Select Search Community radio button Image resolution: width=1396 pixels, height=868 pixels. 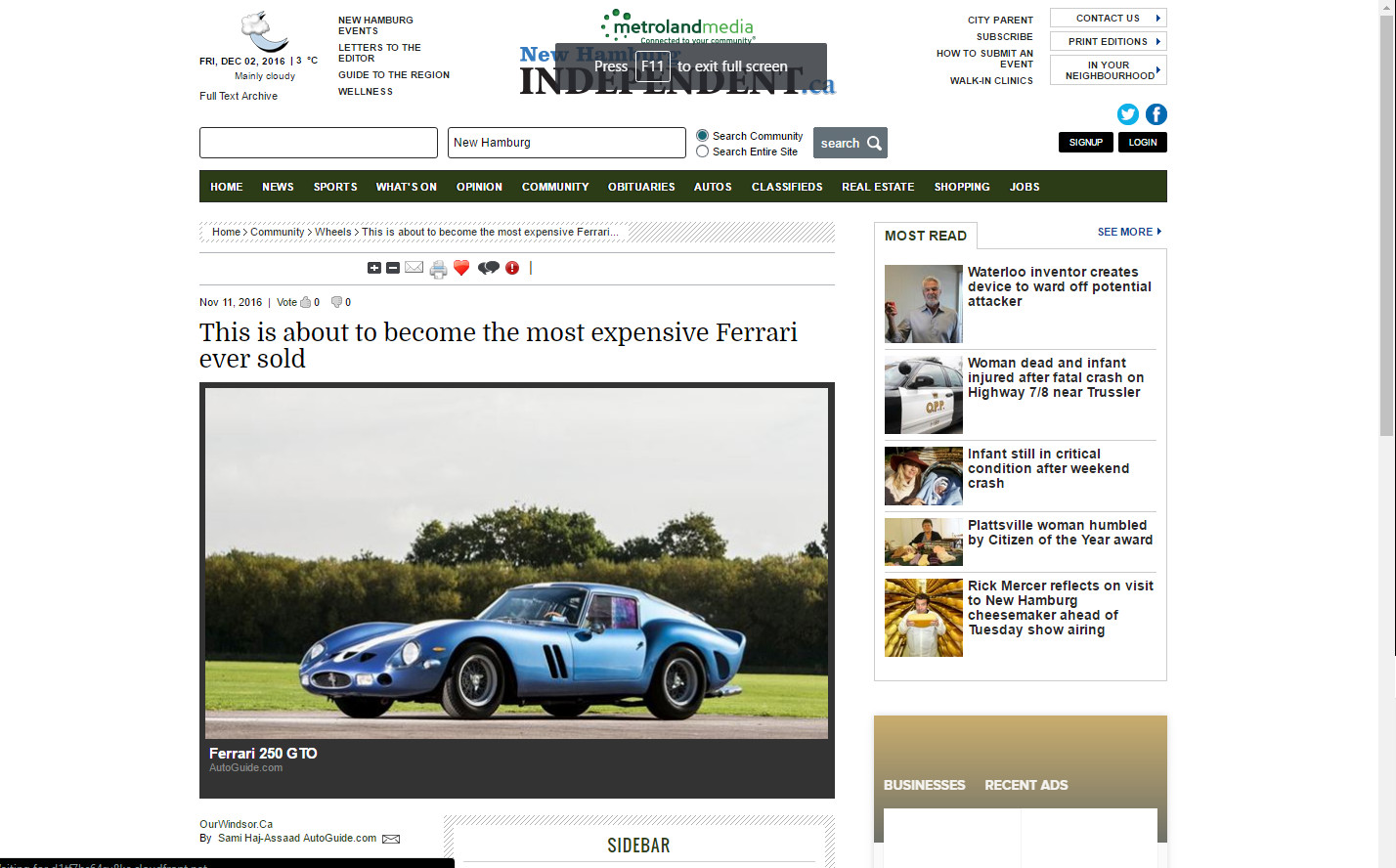(702, 136)
